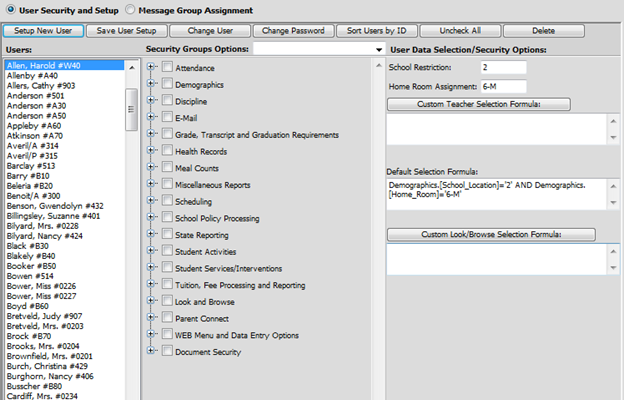The height and width of the screenshot is (401, 625).
Task: Click Custom Teacher Selection Formula button
Action: [x=479, y=104]
